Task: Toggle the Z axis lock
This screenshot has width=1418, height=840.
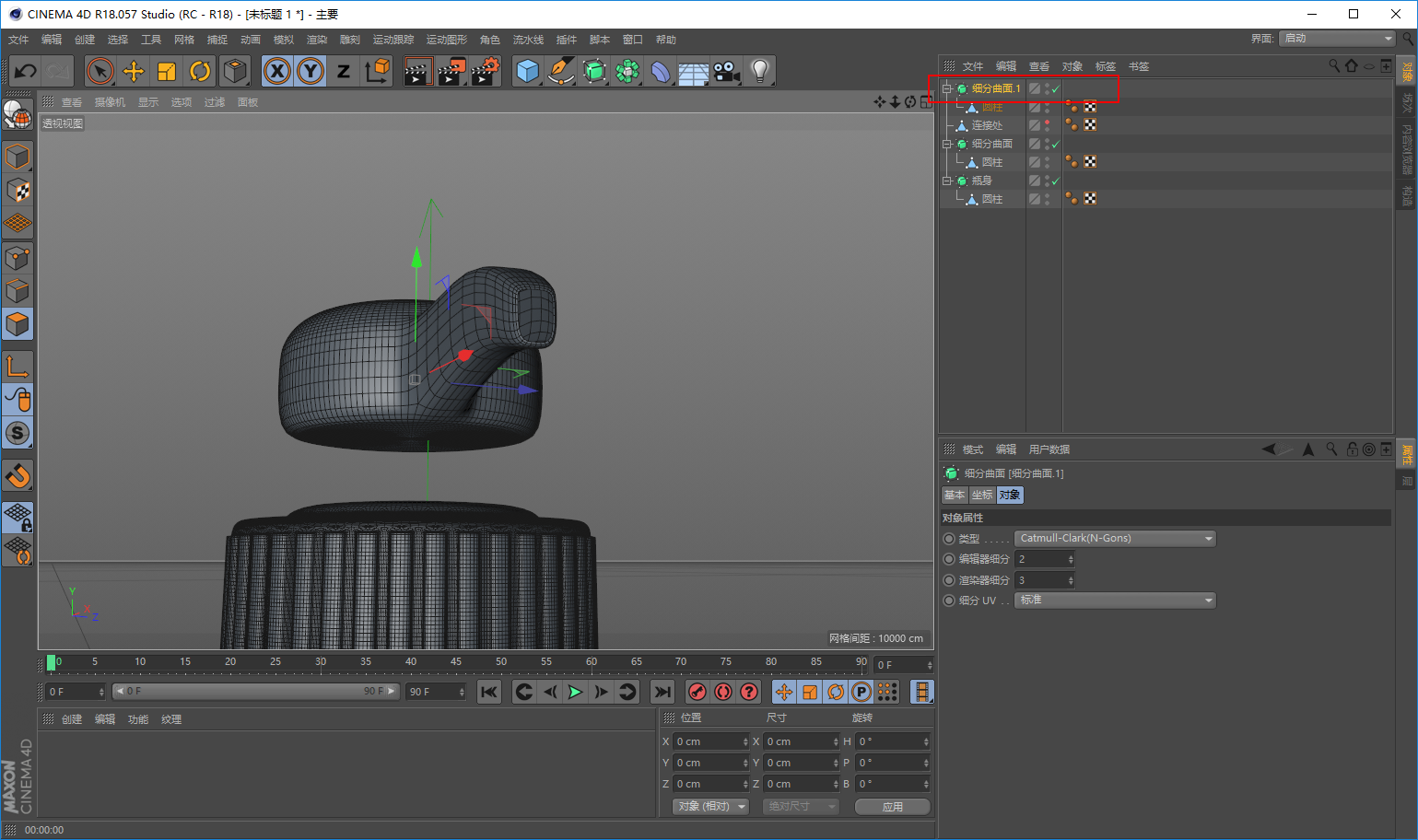Action: 344,71
